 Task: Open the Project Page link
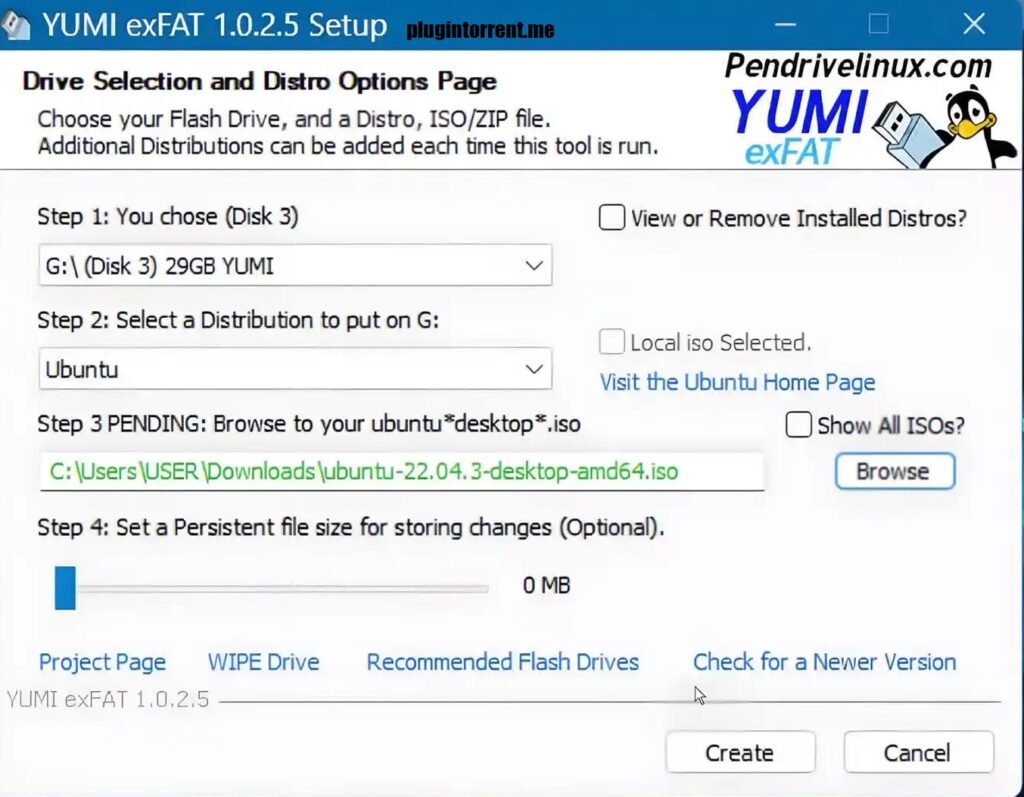103,662
